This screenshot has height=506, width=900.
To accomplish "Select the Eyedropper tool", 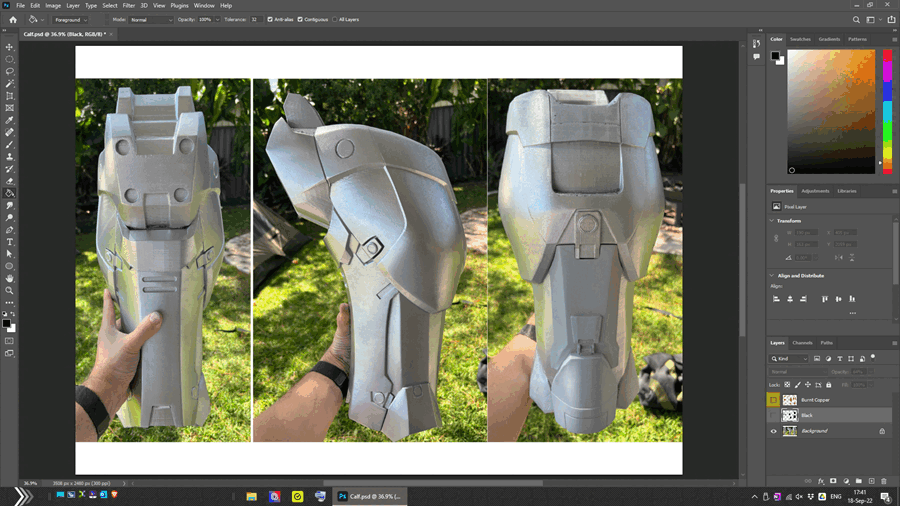I will pos(10,120).
